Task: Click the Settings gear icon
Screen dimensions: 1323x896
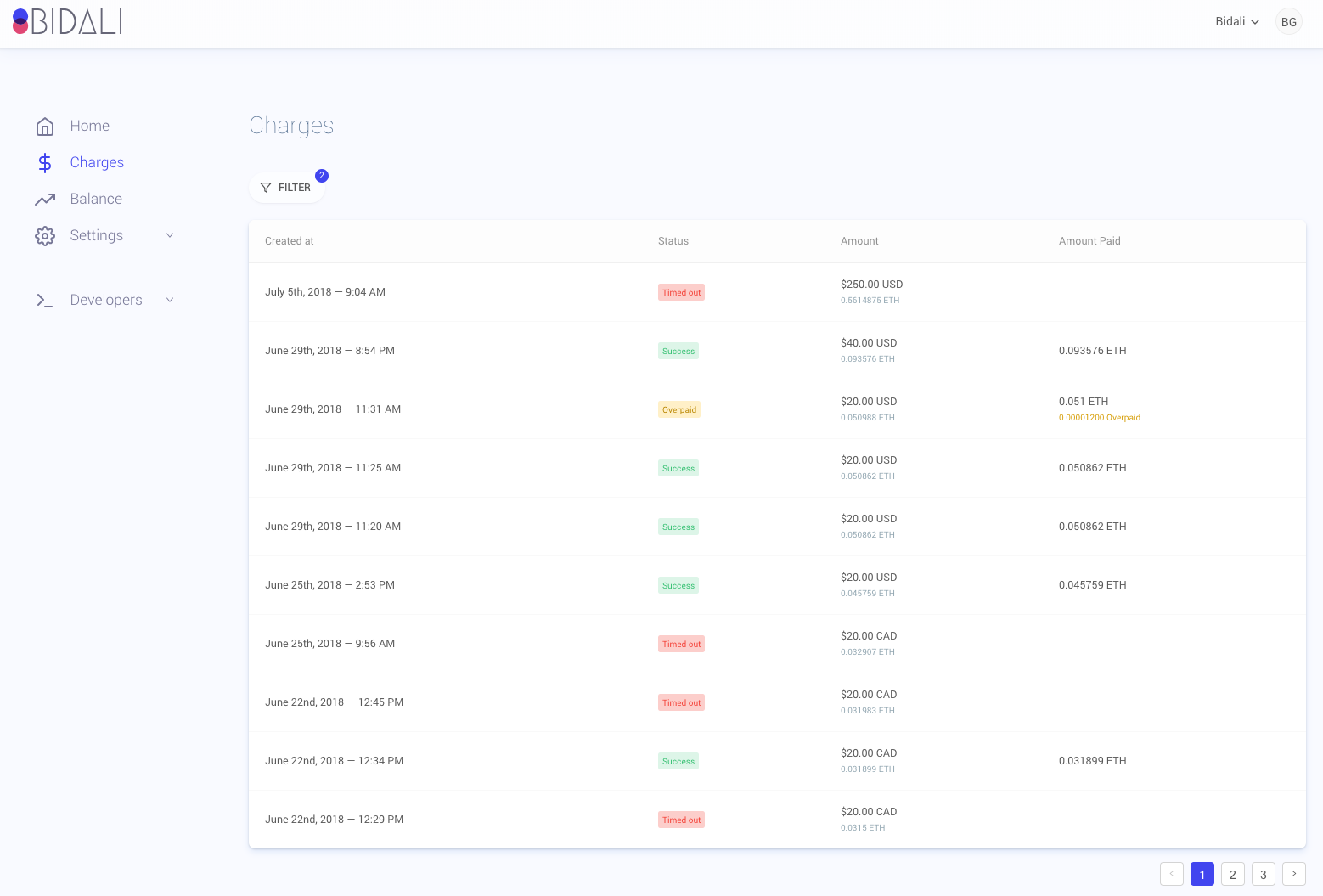Action: (45, 236)
